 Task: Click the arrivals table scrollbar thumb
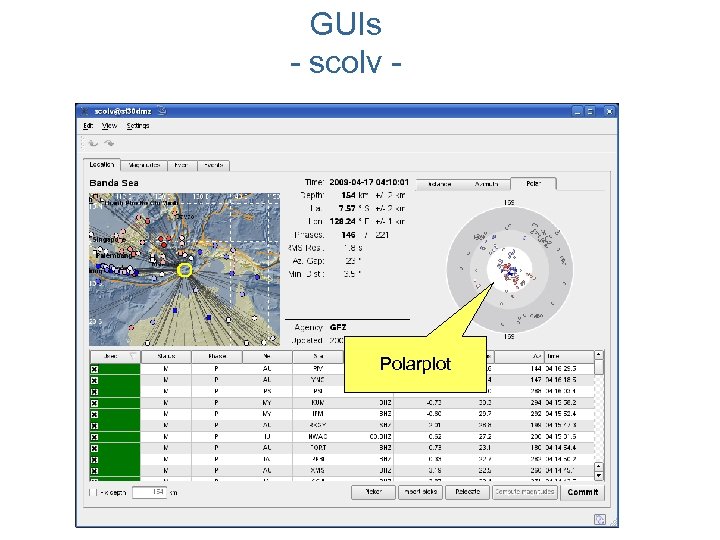[x=599, y=367]
